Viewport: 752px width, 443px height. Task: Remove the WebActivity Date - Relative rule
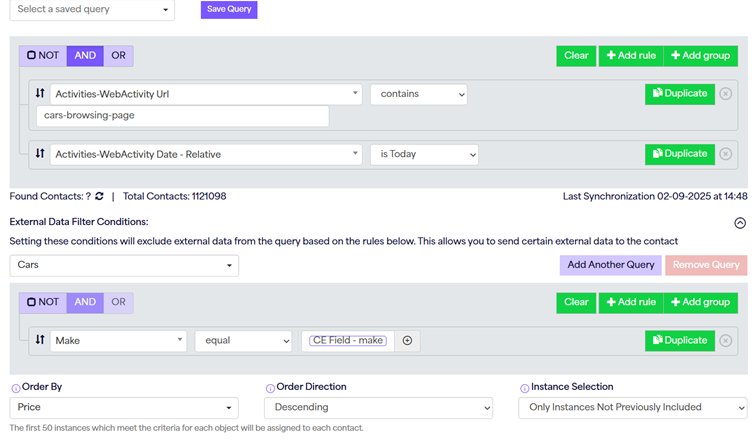pyautogui.click(x=726, y=154)
